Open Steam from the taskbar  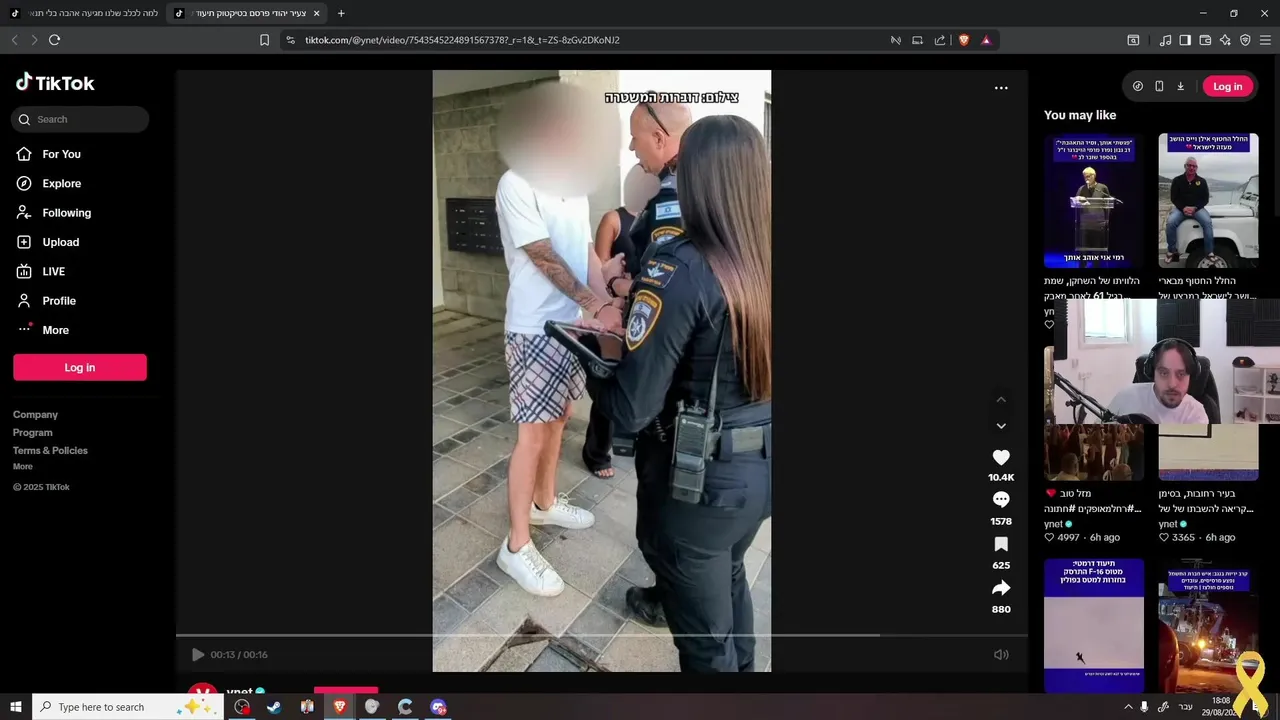point(273,707)
